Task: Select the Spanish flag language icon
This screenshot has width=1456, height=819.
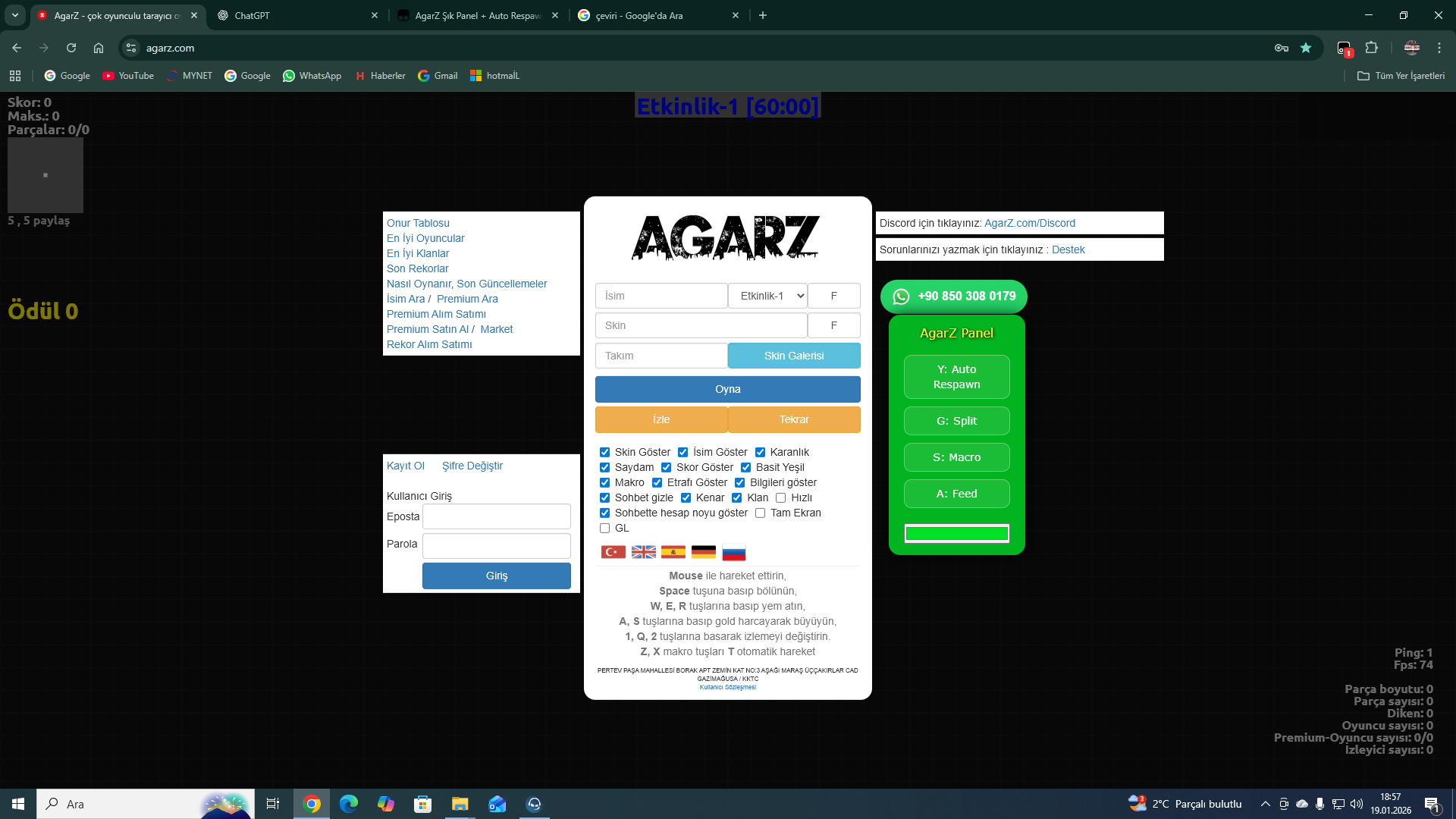Action: [673, 552]
